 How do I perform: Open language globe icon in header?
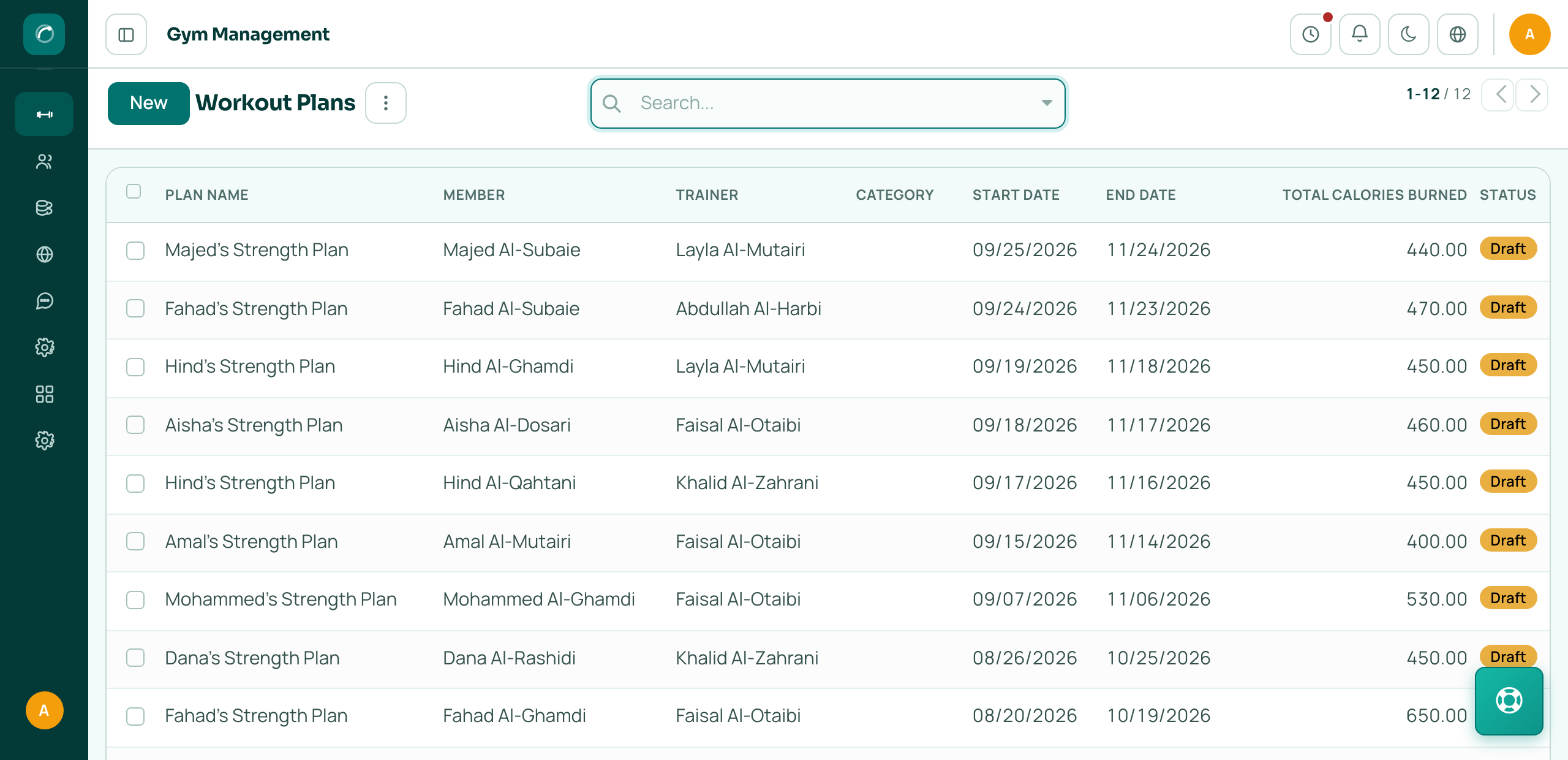(x=1457, y=34)
